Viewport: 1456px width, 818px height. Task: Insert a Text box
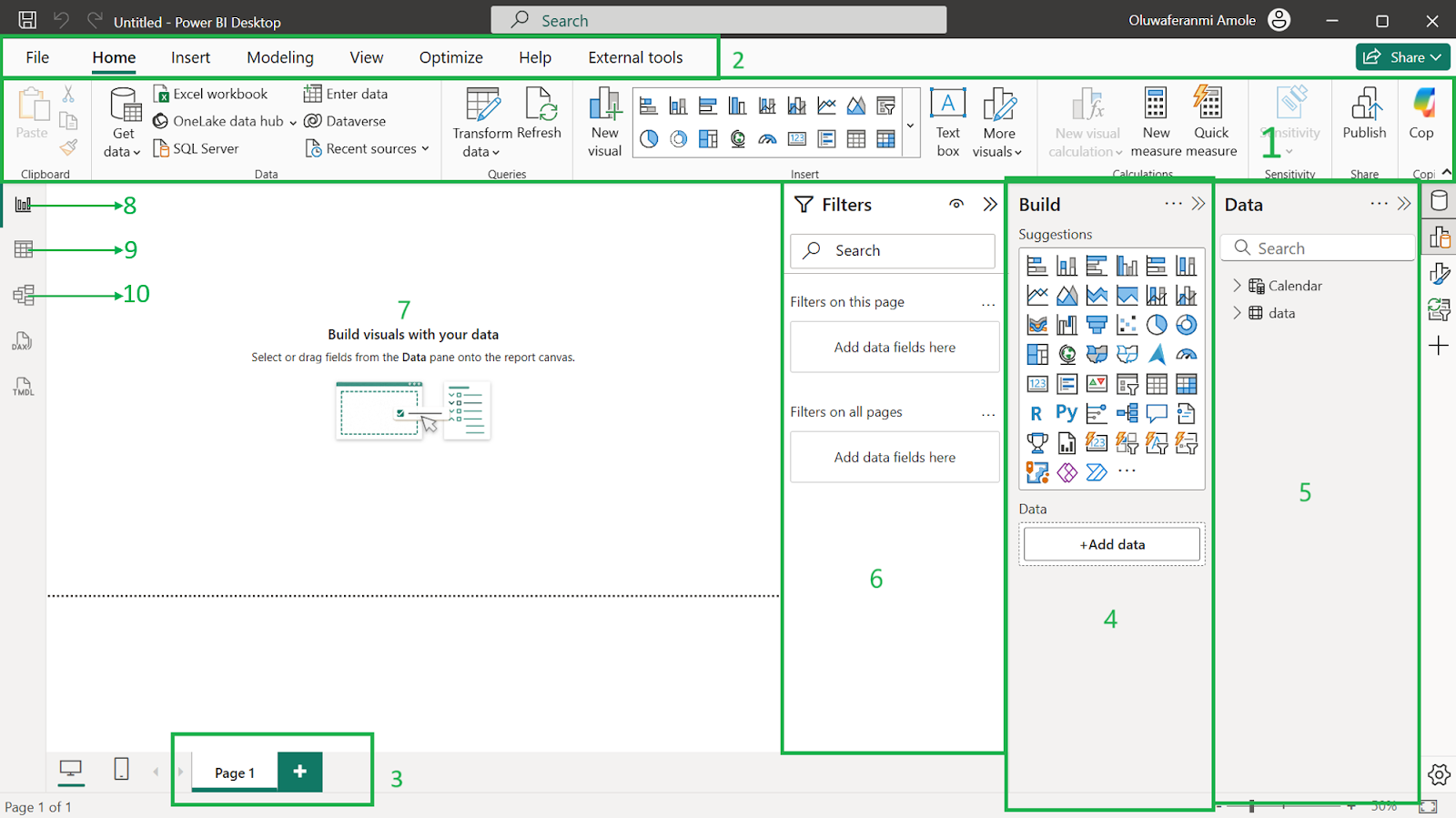[x=948, y=123]
